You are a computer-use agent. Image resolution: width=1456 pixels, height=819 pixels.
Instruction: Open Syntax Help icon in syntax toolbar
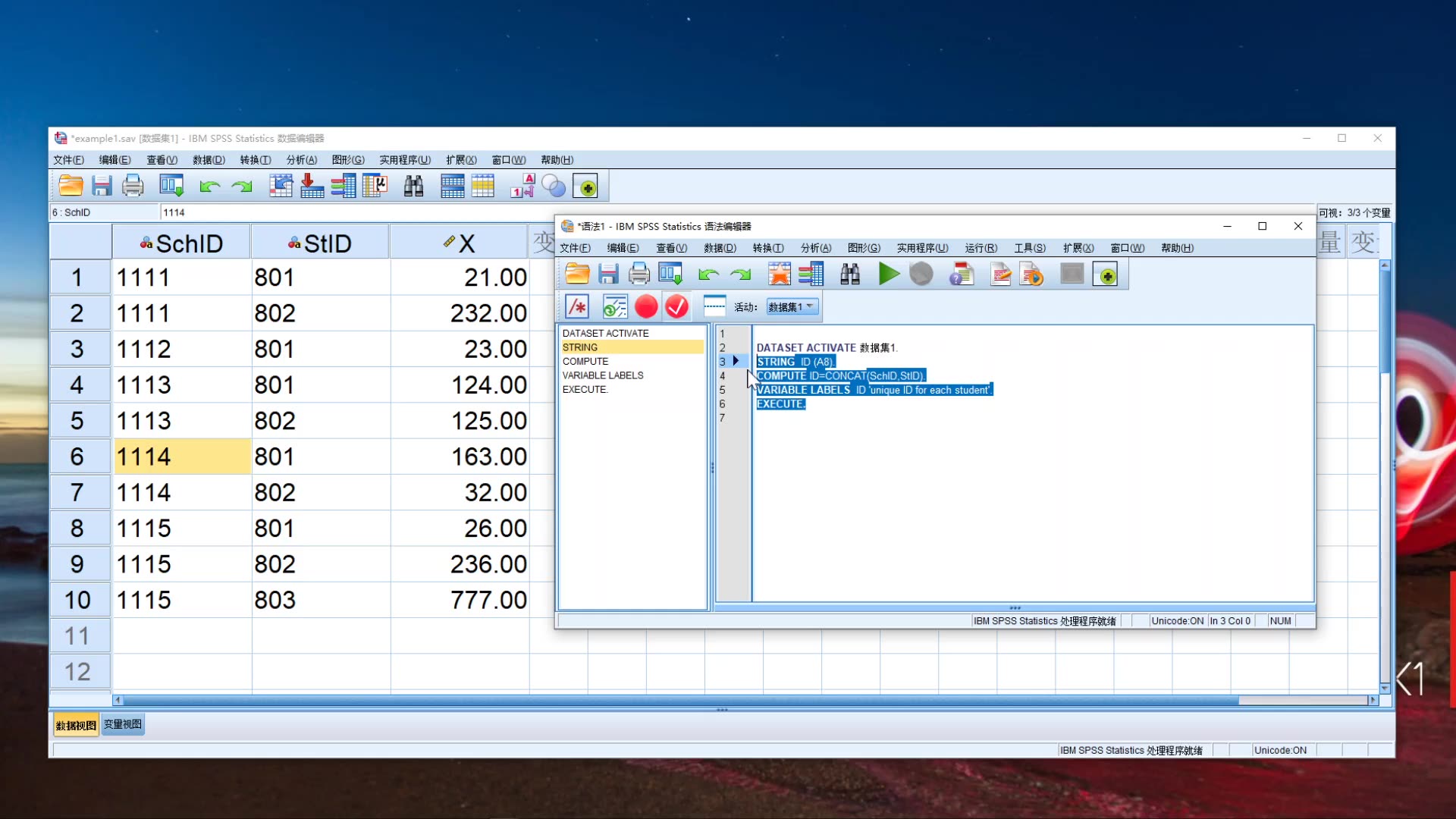coord(961,274)
